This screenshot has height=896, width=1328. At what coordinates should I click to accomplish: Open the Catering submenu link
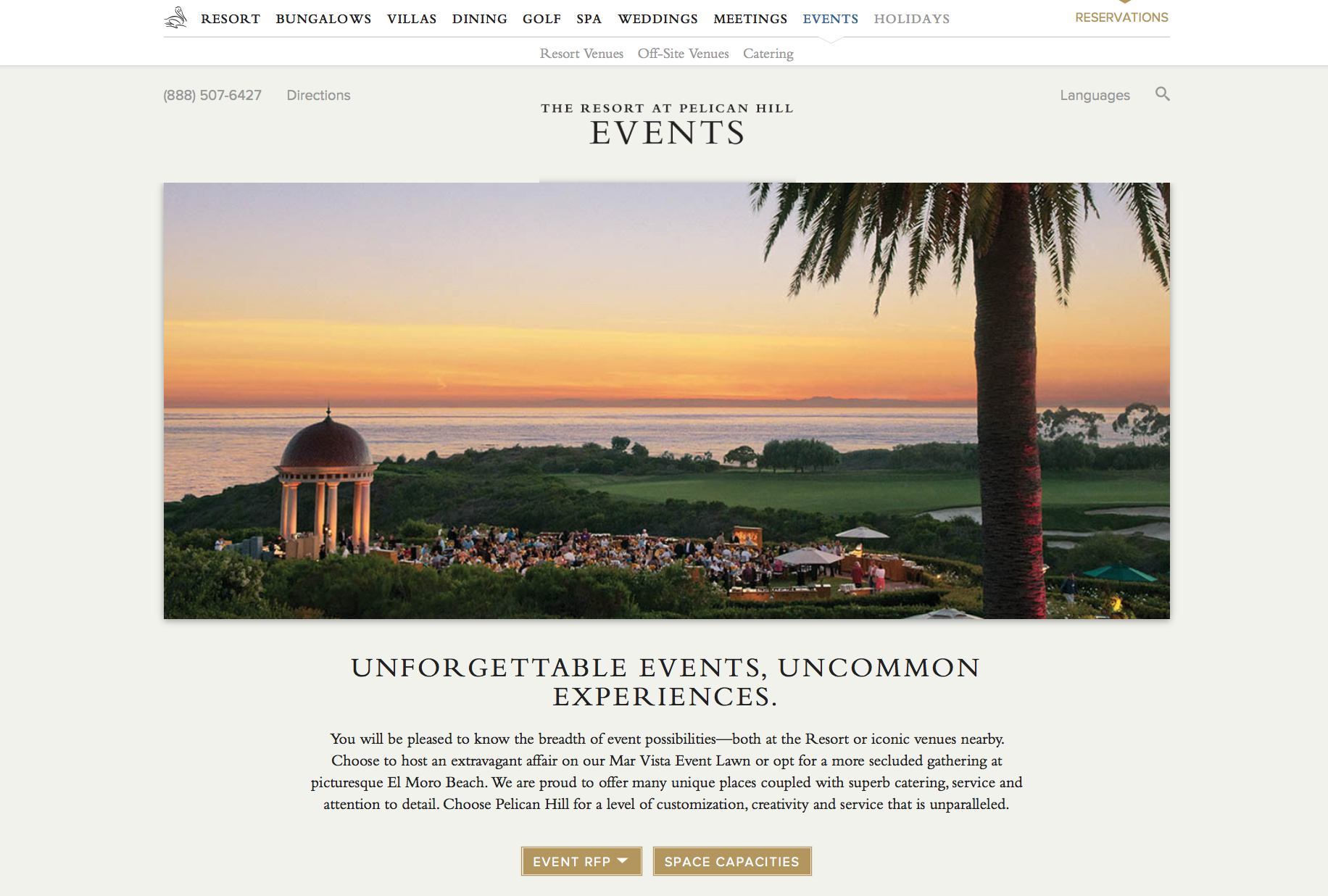click(x=768, y=54)
